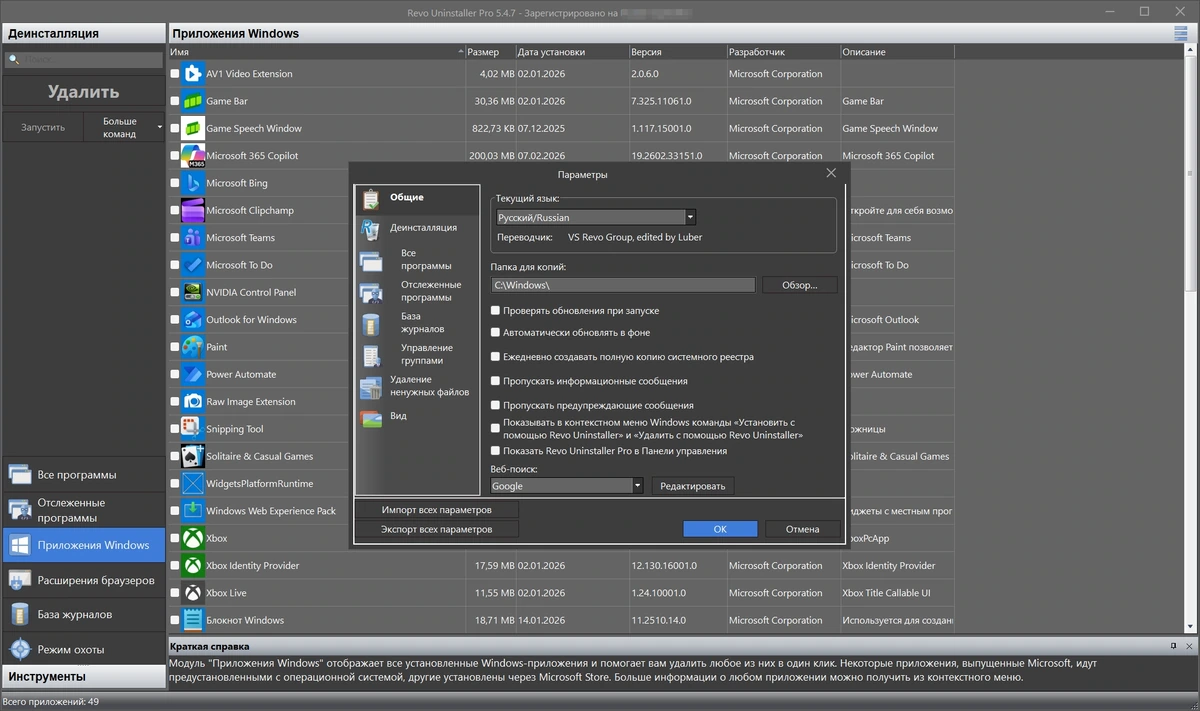The height and width of the screenshot is (711, 1200).
Task: Click the Обзор... browse button
Action: [x=800, y=285]
